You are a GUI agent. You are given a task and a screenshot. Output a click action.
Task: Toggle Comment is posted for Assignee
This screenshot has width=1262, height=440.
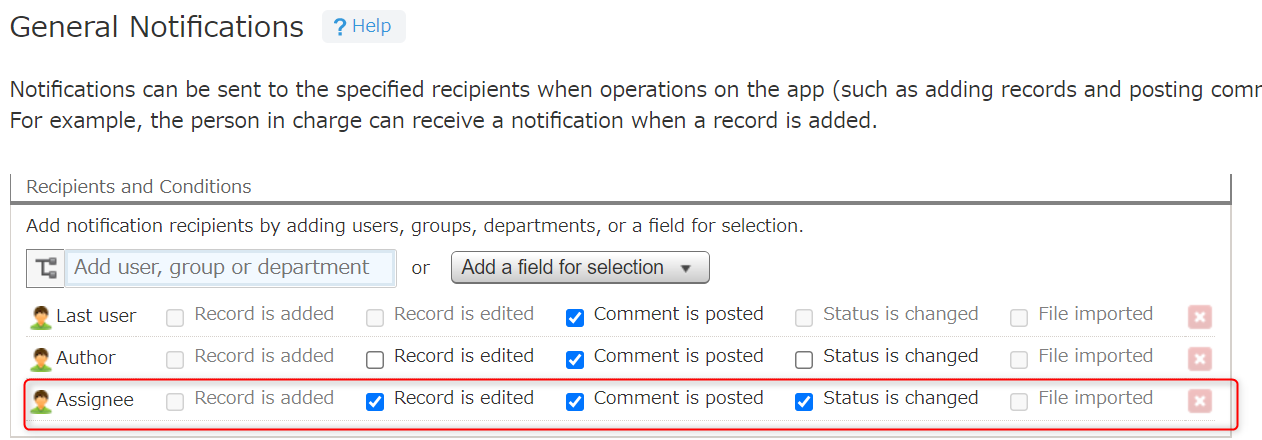tap(575, 402)
